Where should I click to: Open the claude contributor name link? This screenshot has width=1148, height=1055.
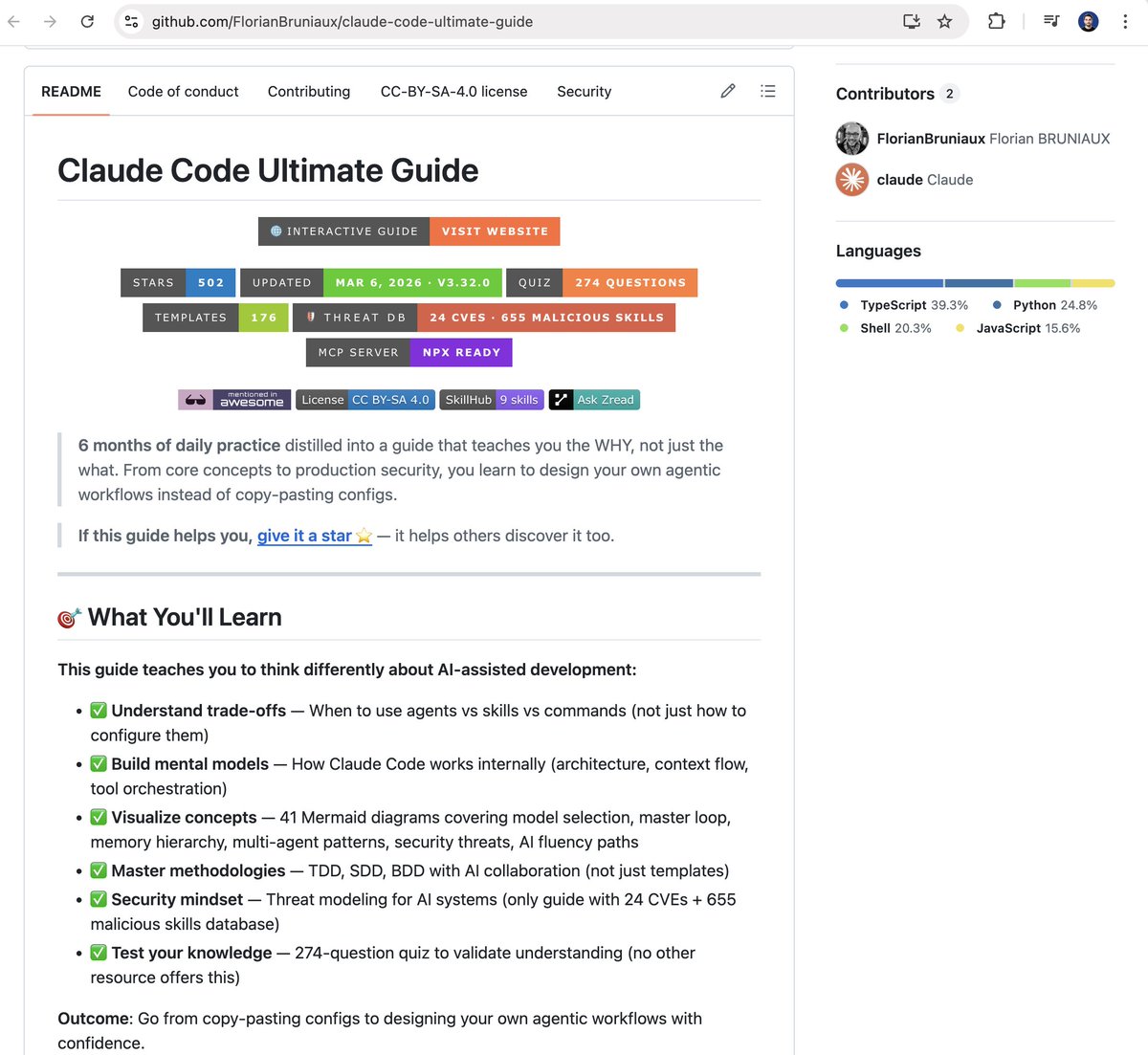899,180
